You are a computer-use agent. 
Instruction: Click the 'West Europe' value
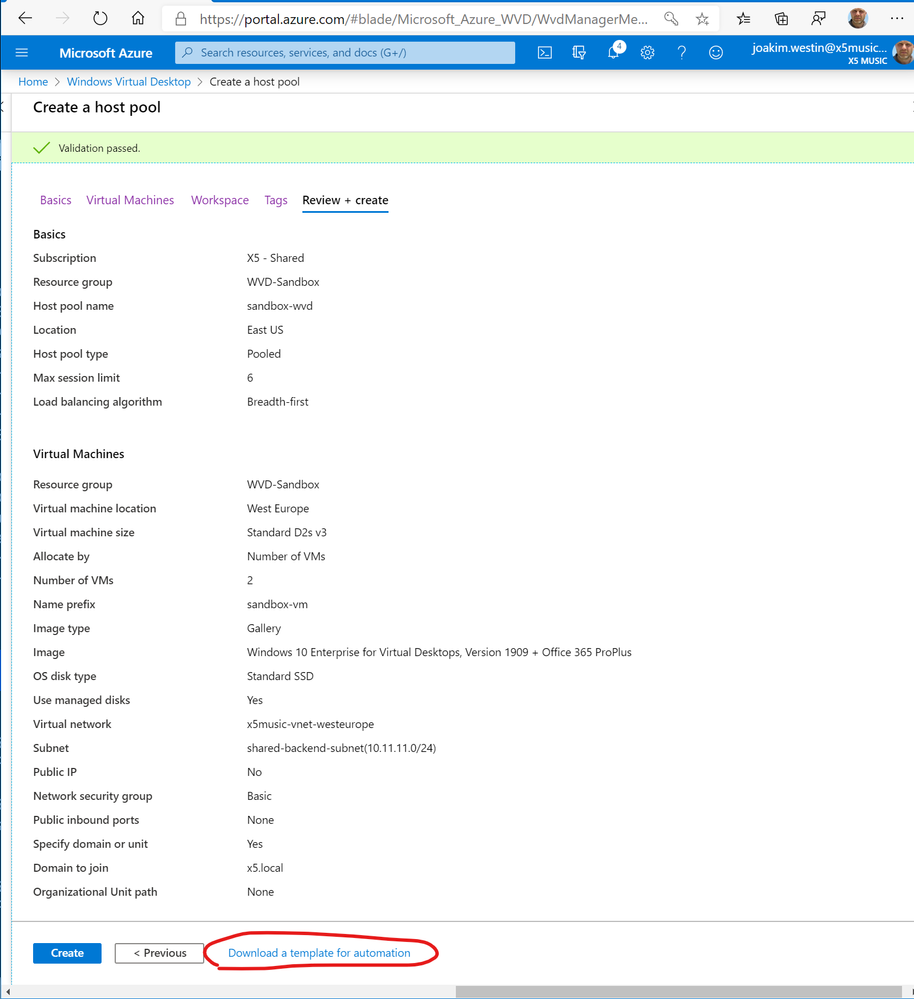coord(278,508)
